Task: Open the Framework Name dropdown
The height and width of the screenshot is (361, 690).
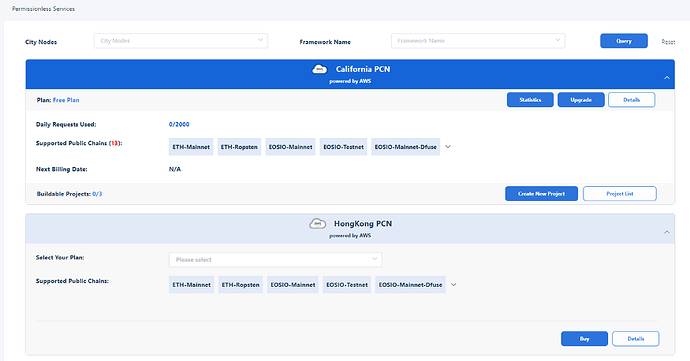Action: pyautogui.click(x=478, y=41)
